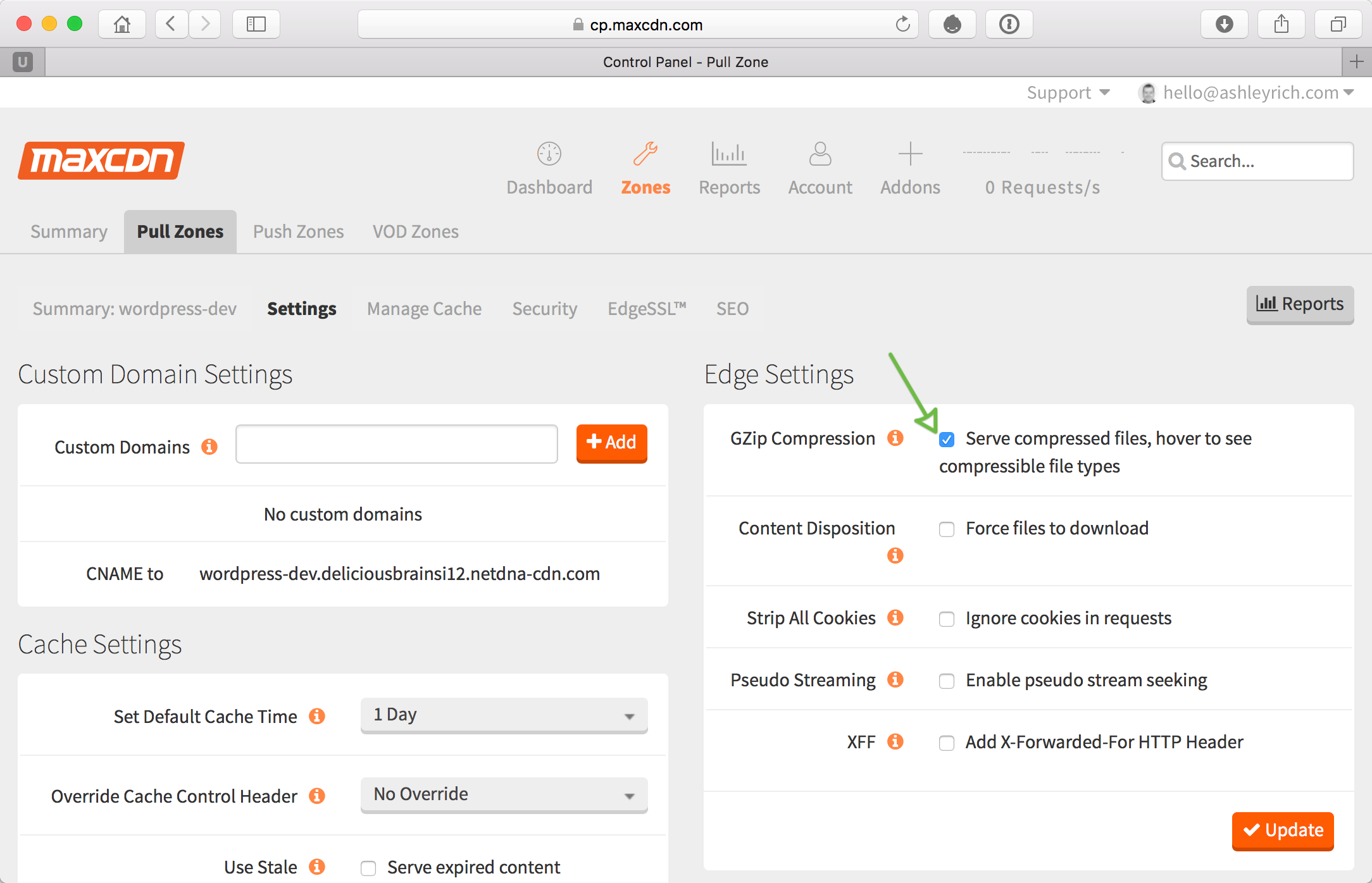Open the Account person icon
Viewport: 1372px width, 883px height.
point(820,154)
